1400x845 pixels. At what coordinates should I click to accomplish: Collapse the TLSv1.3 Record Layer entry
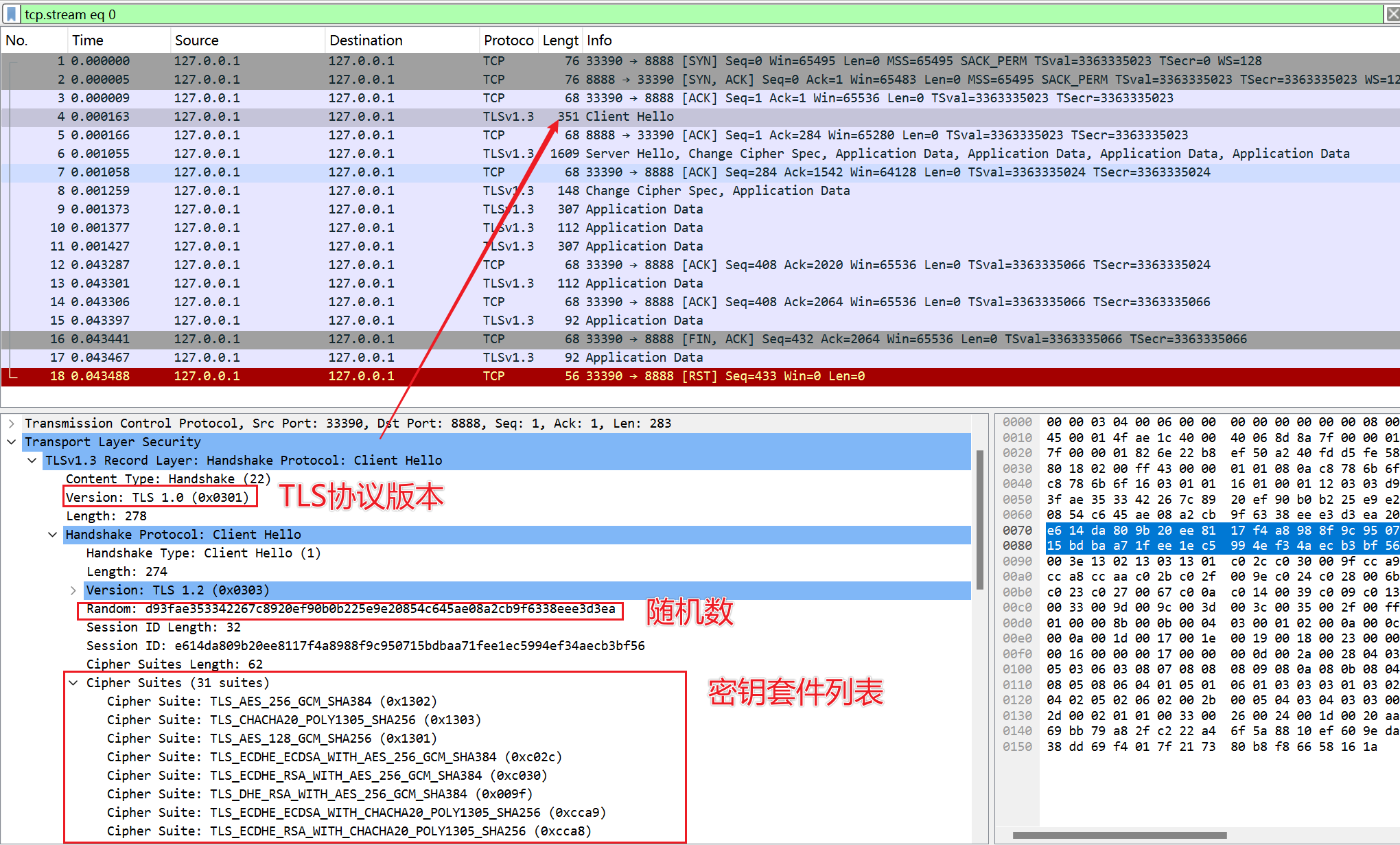coord(32,460)
